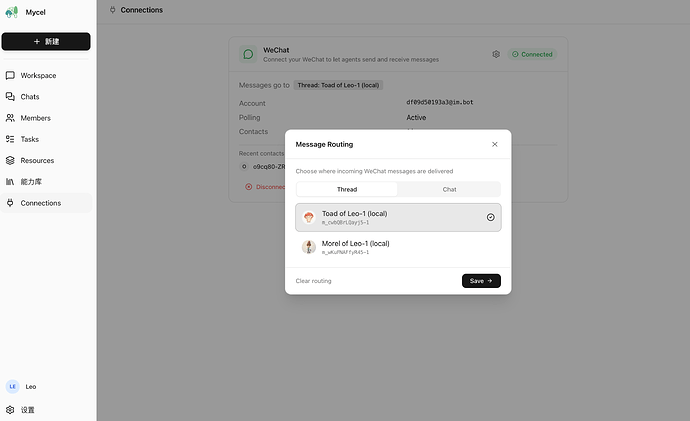Open Workspace from the sidebar
Screen dimensions: 690x421
pos(46,75)
